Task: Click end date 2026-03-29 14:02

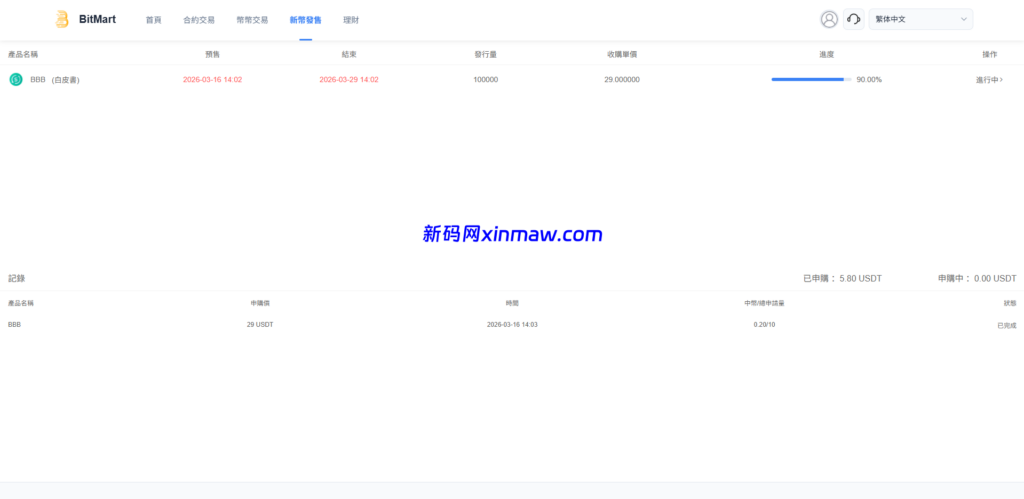Action: pyautogui.click(x=349, y=80)
